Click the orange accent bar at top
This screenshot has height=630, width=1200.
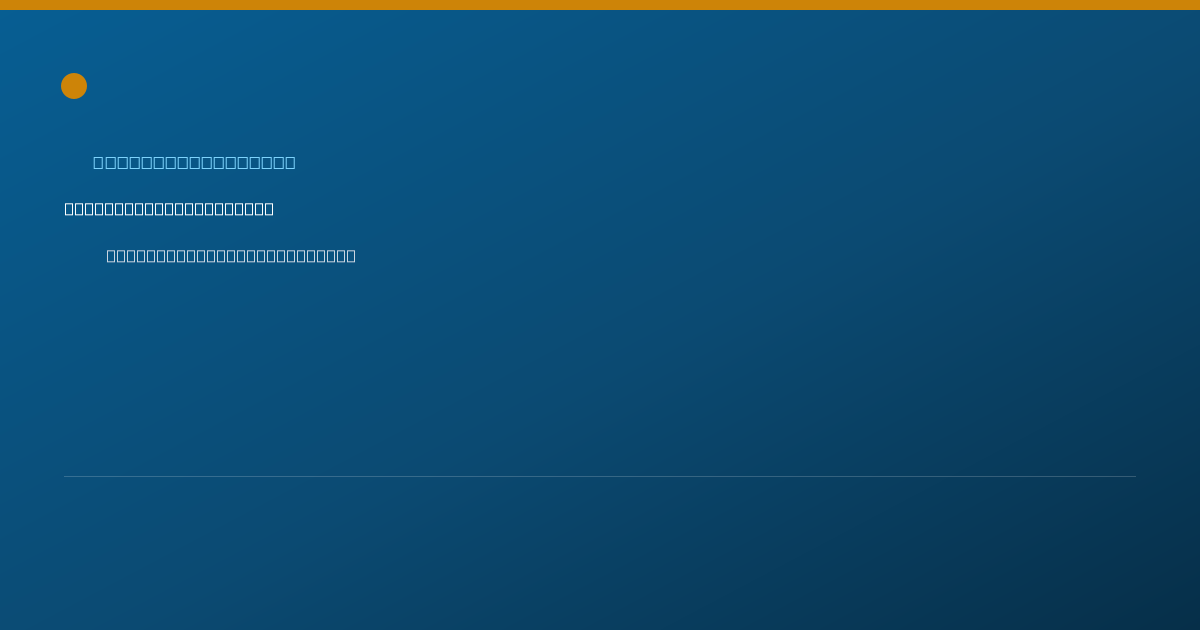[x=600, y=5]
